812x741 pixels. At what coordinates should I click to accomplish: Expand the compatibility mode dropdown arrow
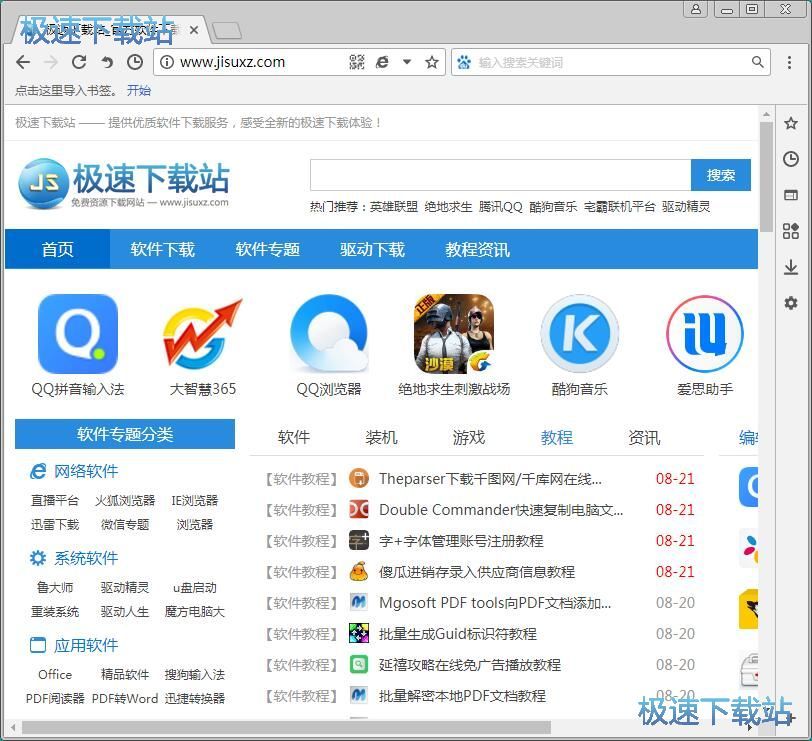[406, 62]
